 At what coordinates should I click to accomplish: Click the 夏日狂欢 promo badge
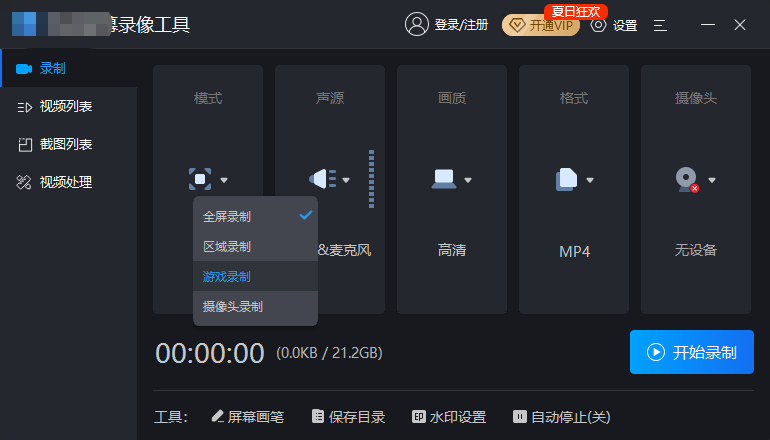pos(576,11)
